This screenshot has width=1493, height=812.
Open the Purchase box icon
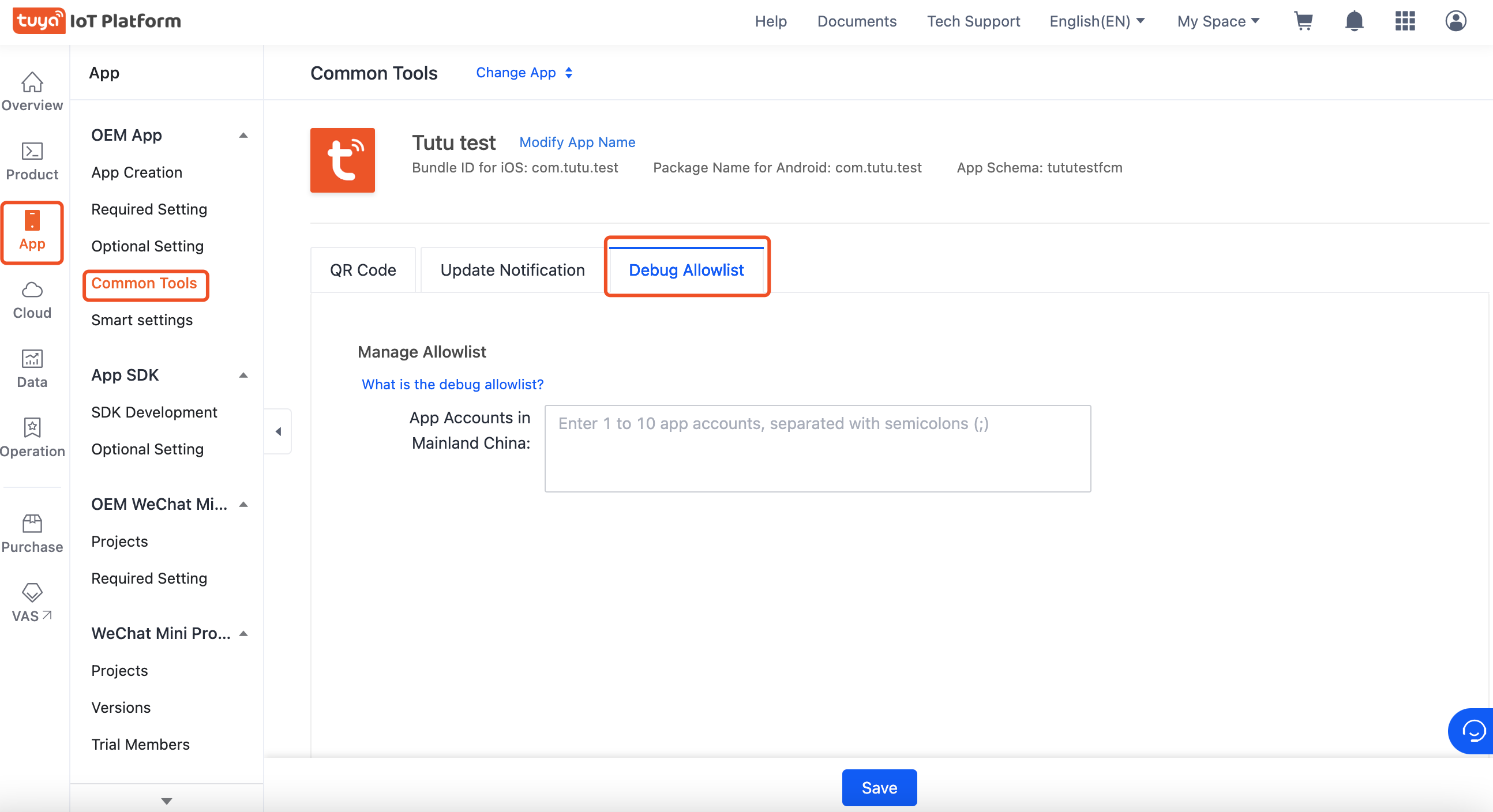[32, 524]
